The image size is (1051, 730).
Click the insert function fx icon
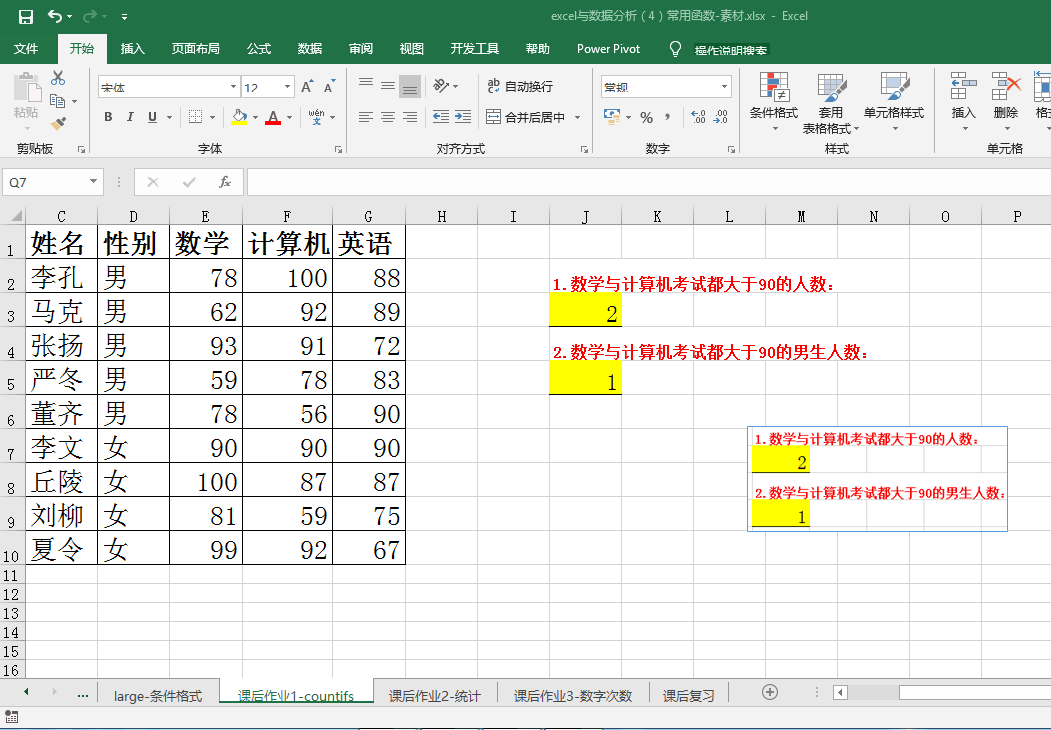click(x=225, y=182)
